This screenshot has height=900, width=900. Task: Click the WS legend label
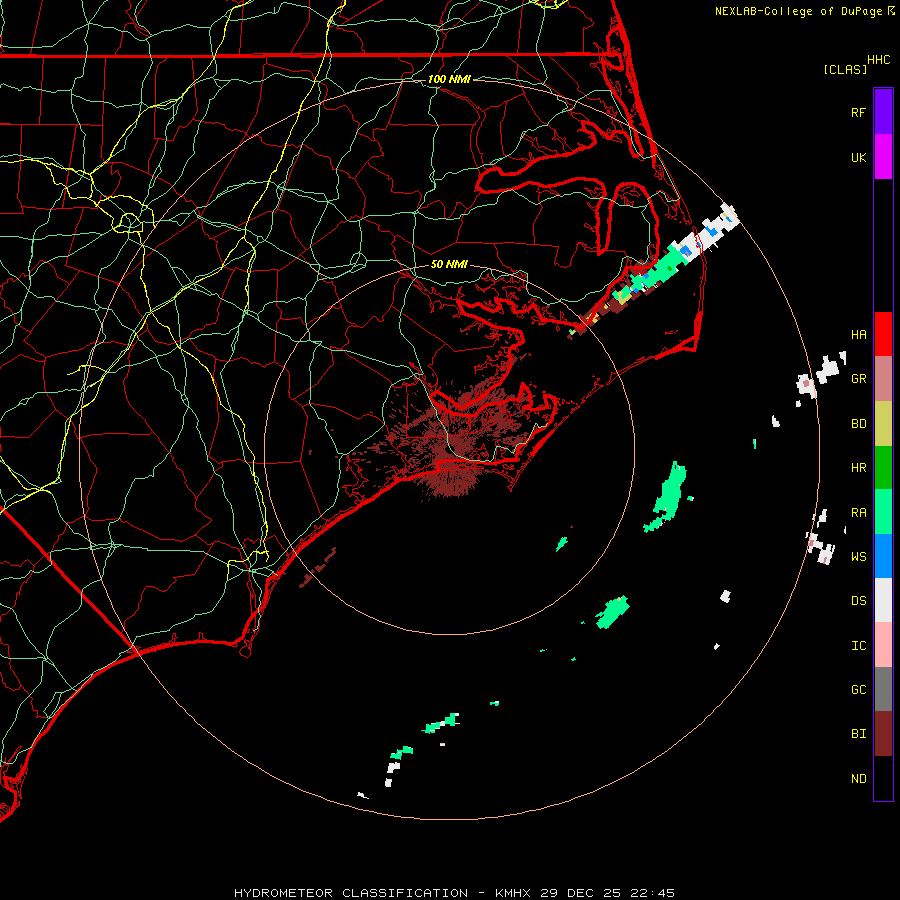[x=858, y=557]
